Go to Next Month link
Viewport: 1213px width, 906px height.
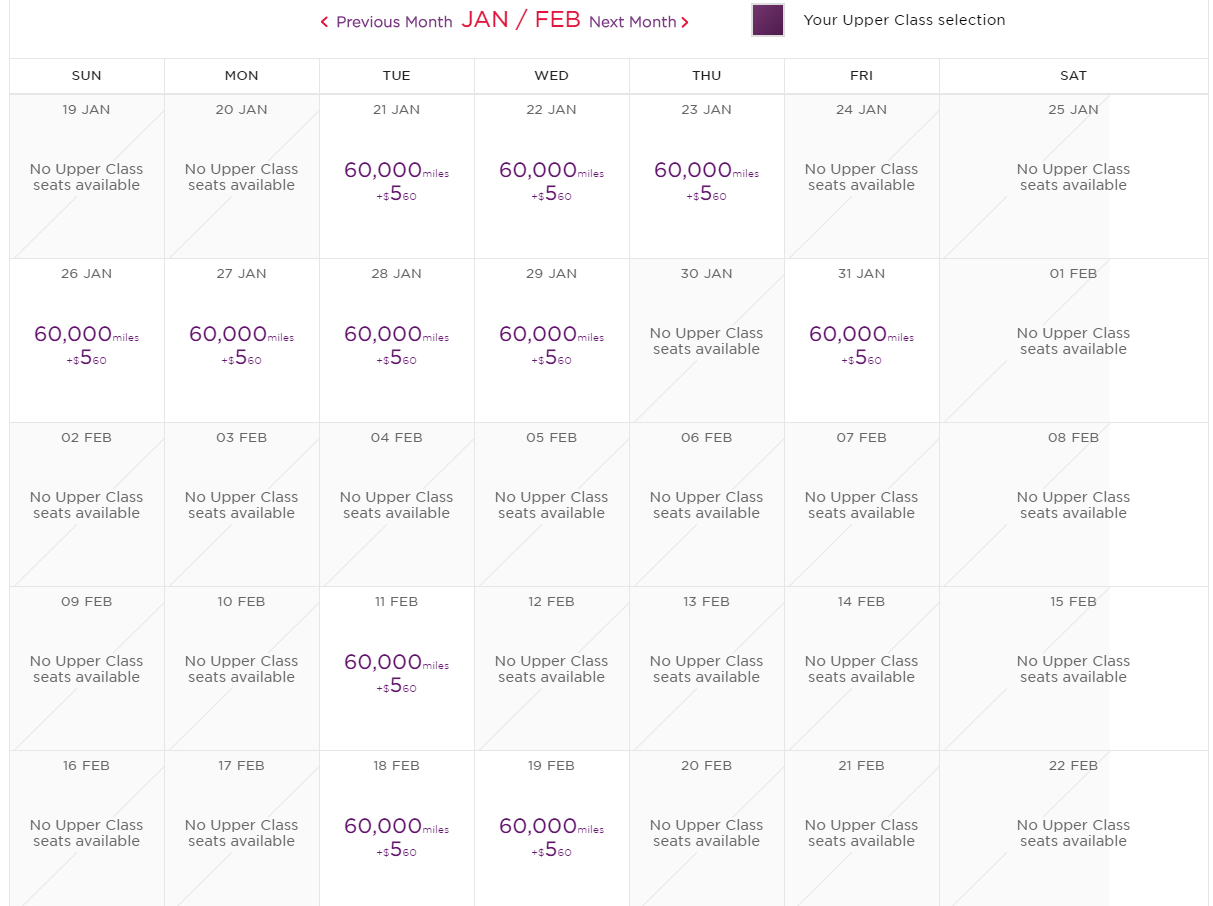pos(632,22)
